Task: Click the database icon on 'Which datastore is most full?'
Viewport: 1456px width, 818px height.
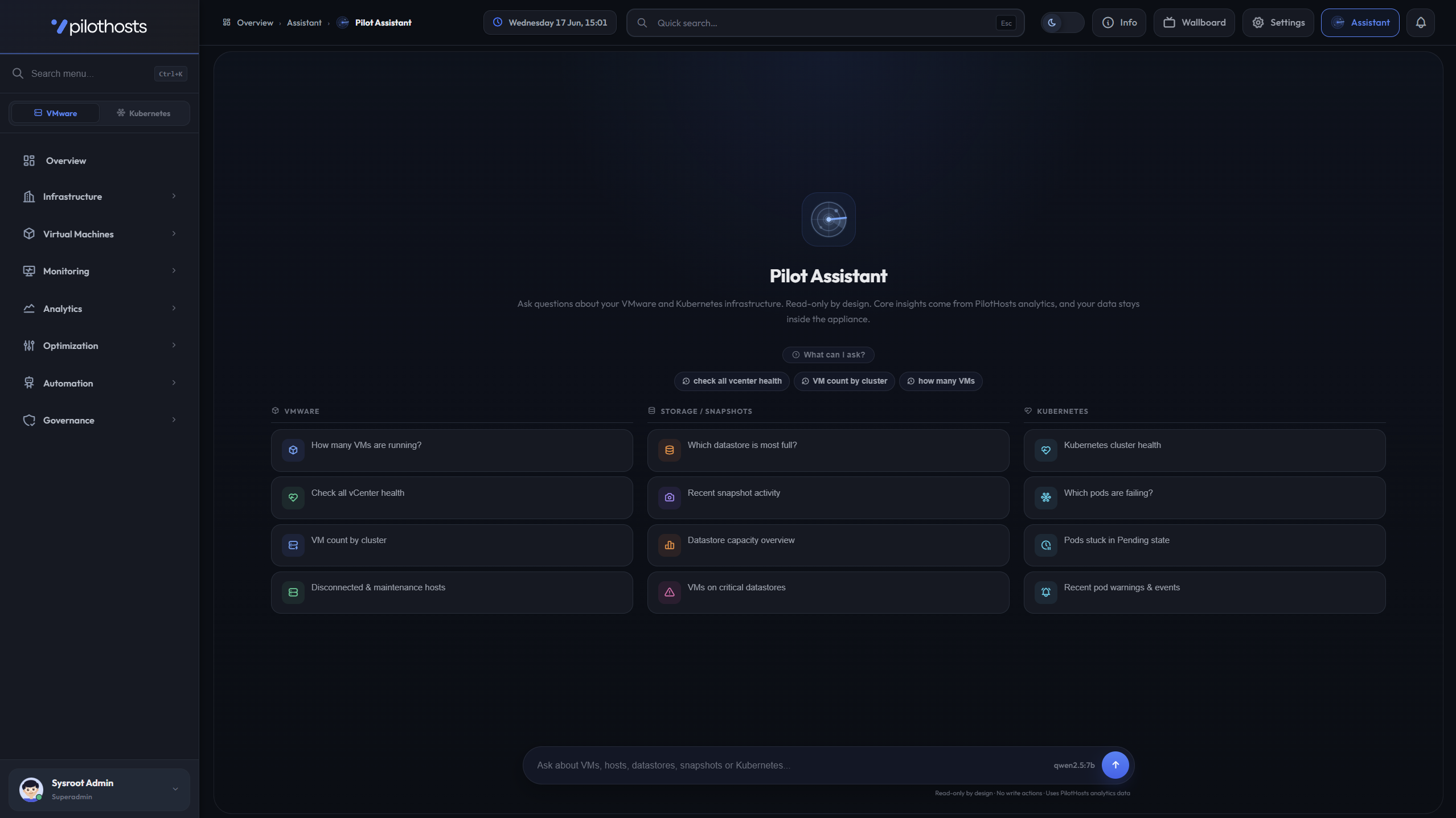Action: 670,450
